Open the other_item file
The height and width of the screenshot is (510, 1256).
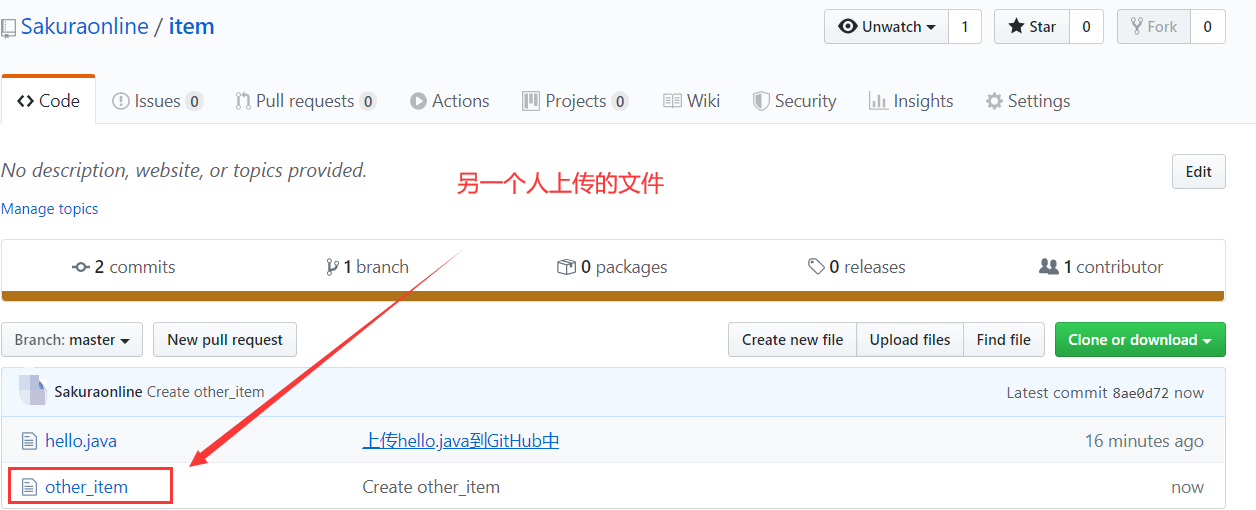coord(86,487)
